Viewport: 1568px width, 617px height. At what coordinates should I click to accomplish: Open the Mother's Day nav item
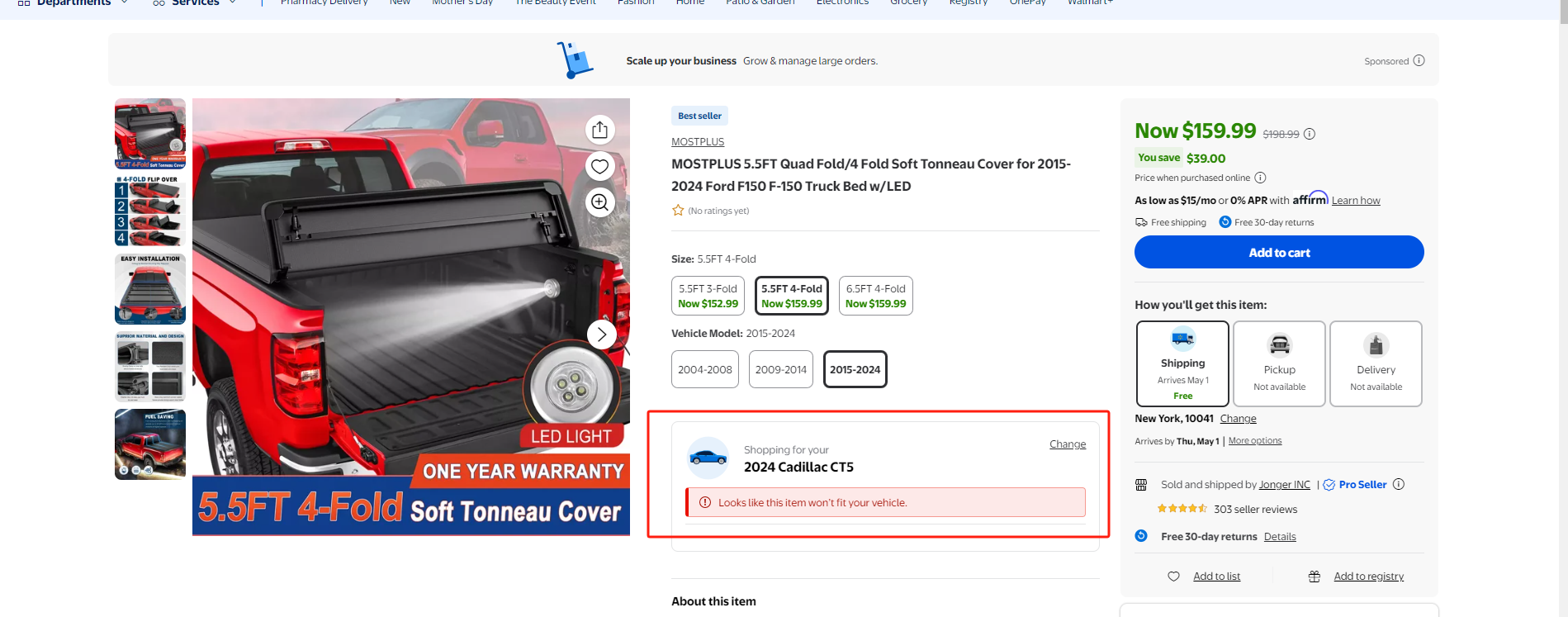pyautogui.click(x=462, y=2)
